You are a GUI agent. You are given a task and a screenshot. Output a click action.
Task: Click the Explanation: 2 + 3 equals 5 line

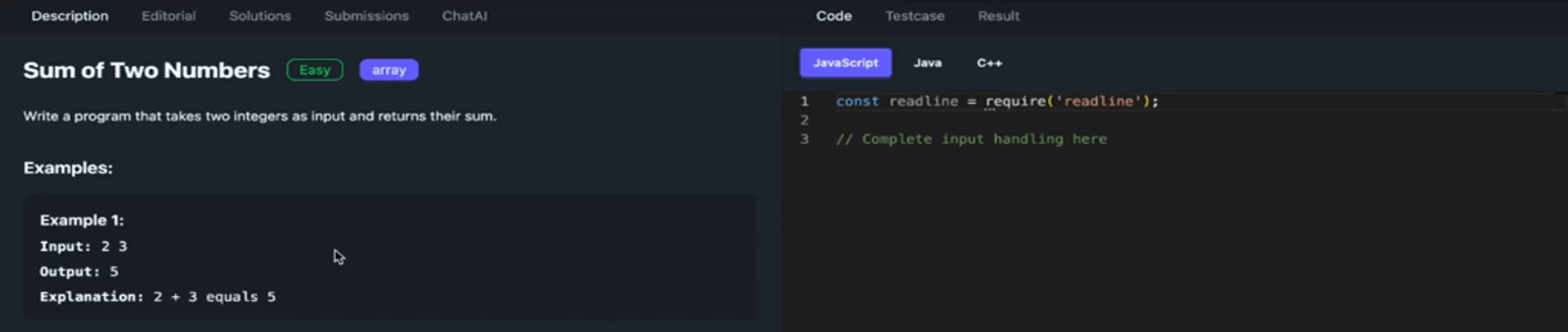158,297
